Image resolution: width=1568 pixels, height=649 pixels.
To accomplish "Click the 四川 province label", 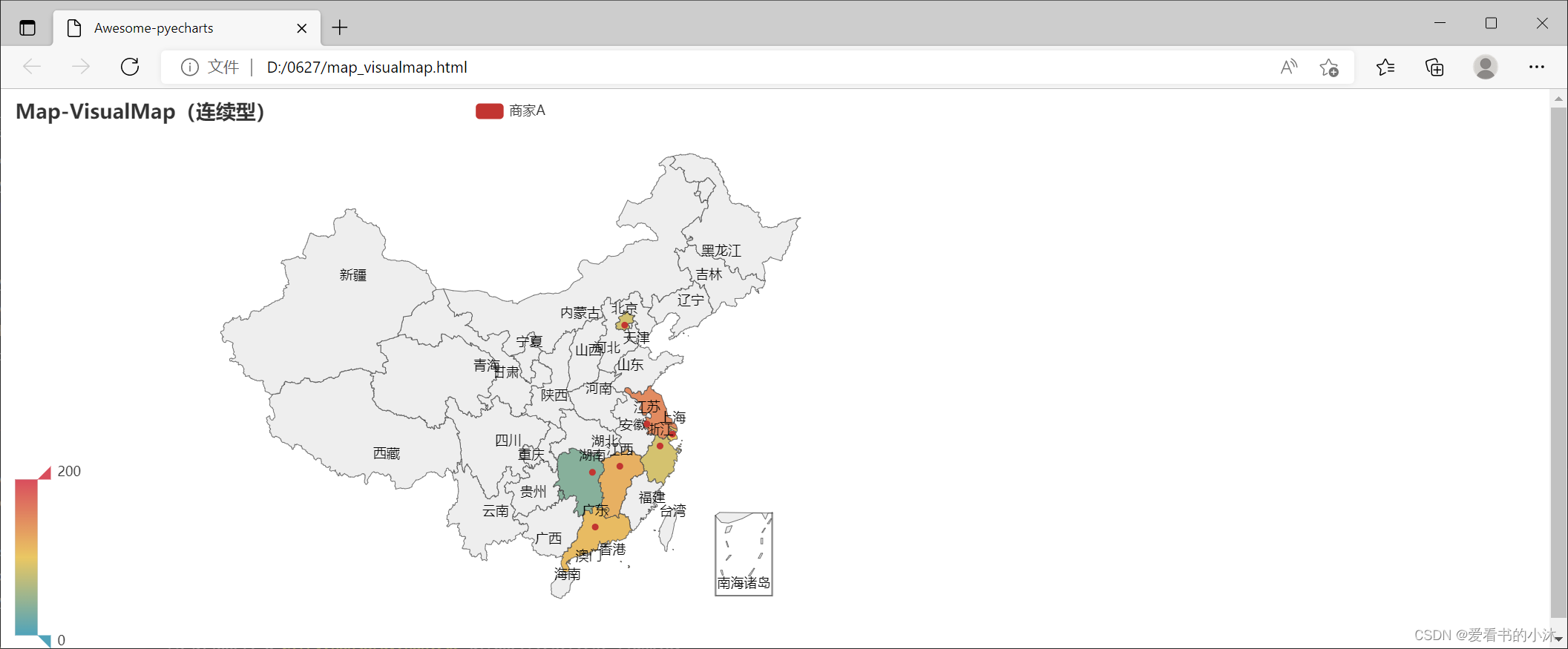I will 508,441.
